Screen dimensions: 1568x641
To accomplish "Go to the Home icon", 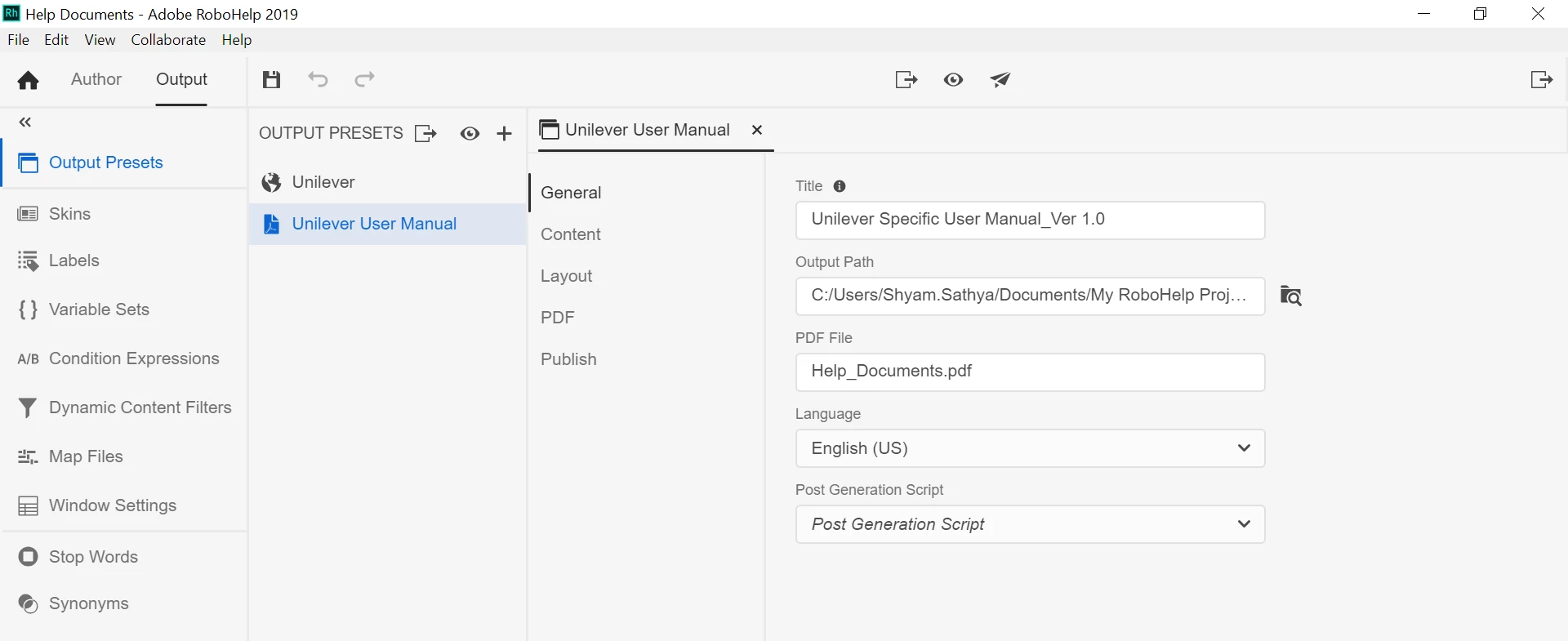I will pos(28,80).
